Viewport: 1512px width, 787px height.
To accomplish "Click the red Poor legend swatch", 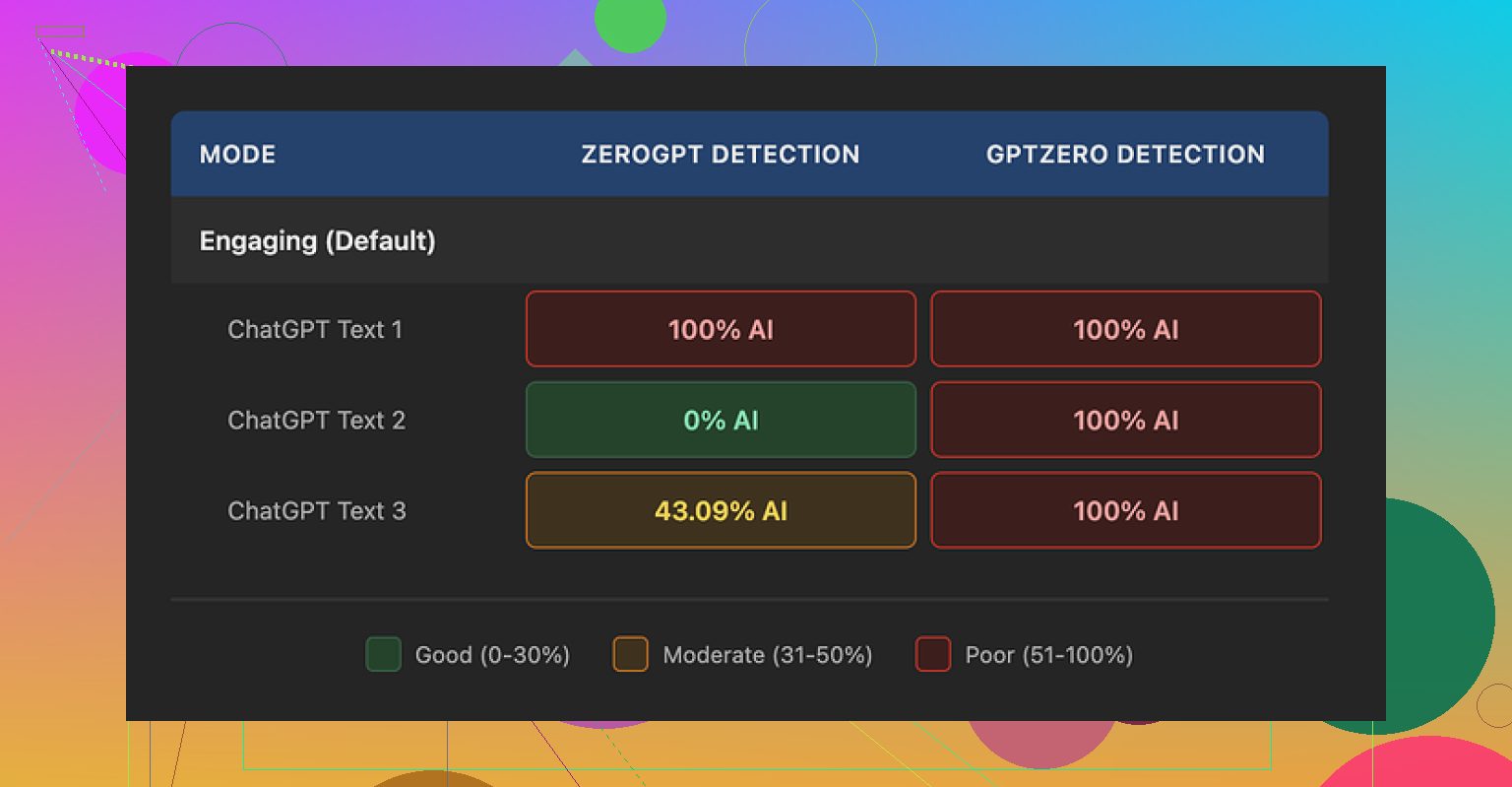I will tap(932, 654).
